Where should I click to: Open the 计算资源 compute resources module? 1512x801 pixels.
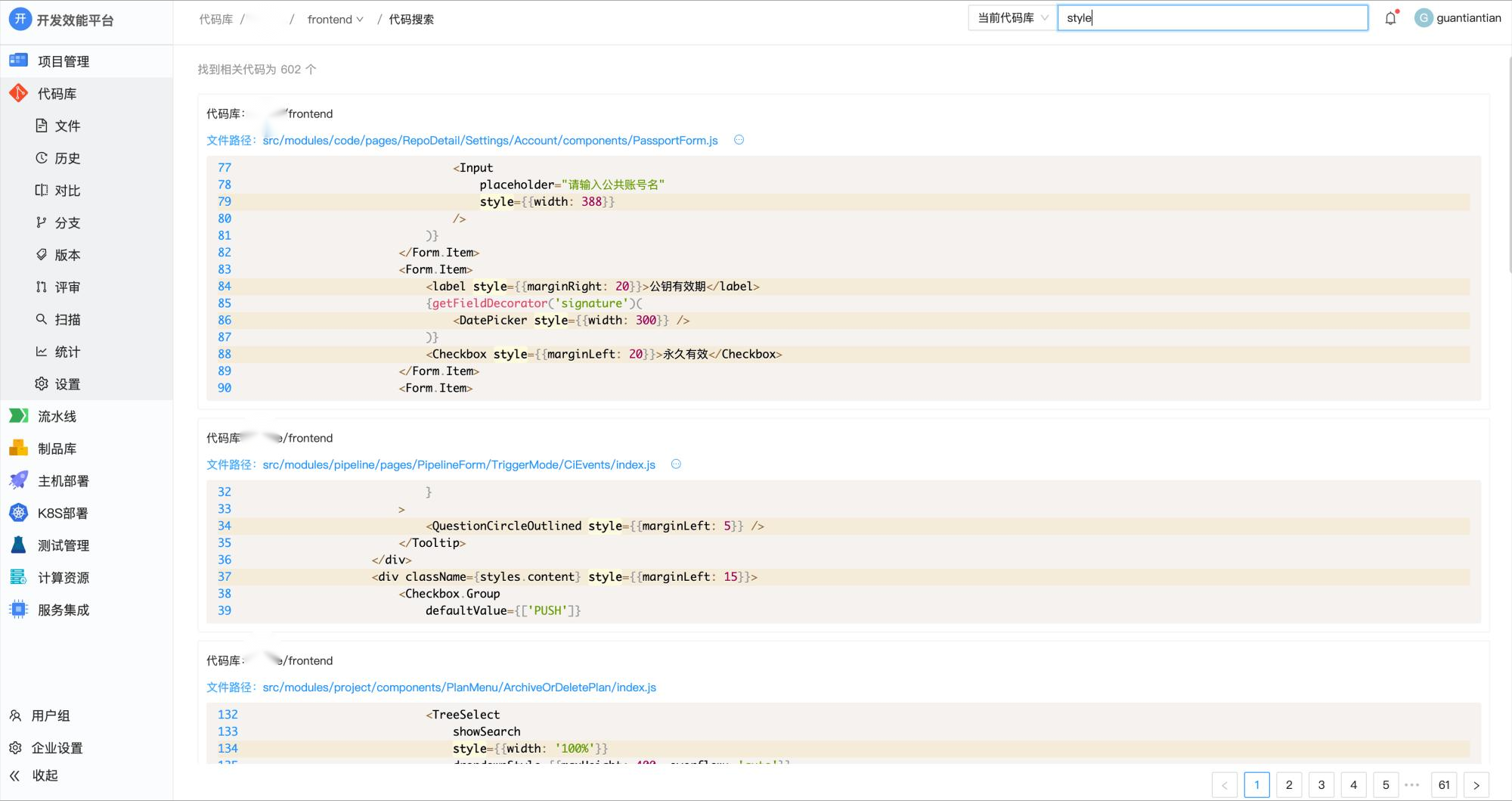point(63,578)
